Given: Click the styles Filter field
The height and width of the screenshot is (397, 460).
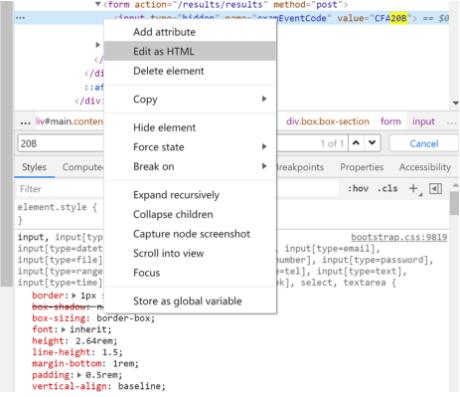Looking at the screenshot, I should coord(60,189).
